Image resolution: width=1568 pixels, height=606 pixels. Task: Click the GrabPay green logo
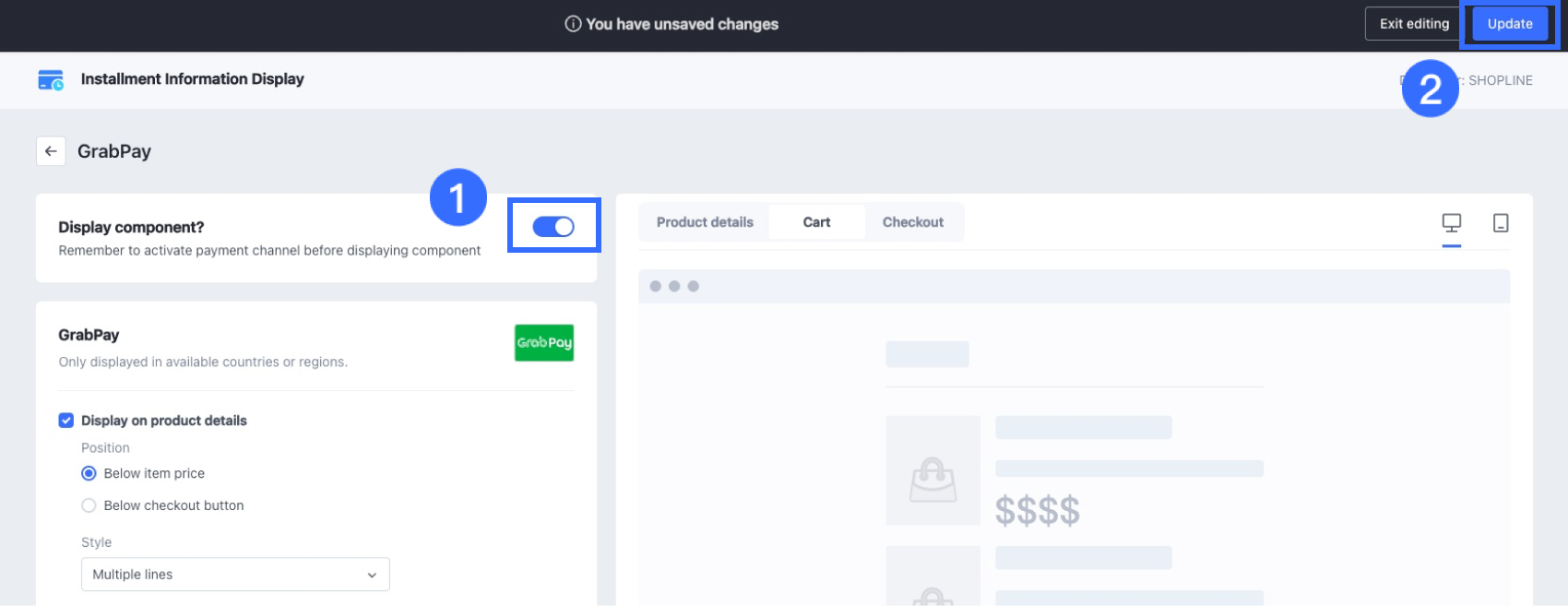[x=544, y=342]
